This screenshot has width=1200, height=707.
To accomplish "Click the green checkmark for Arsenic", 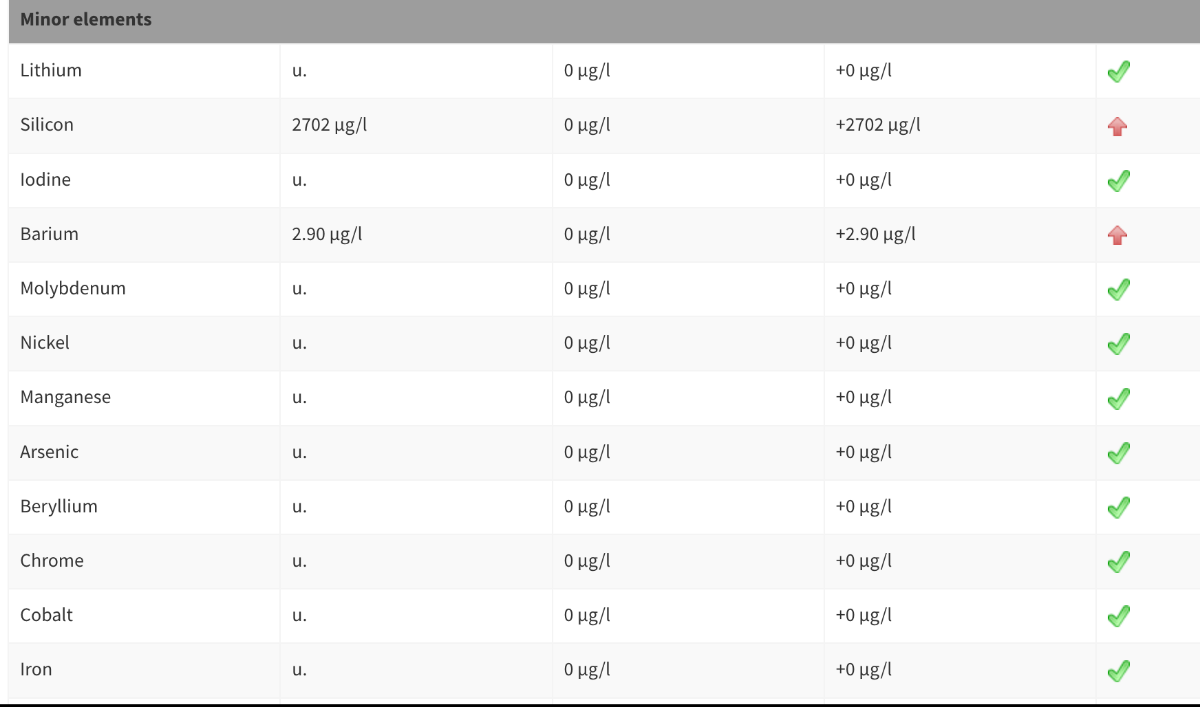I will click(x=1118, y=453).
